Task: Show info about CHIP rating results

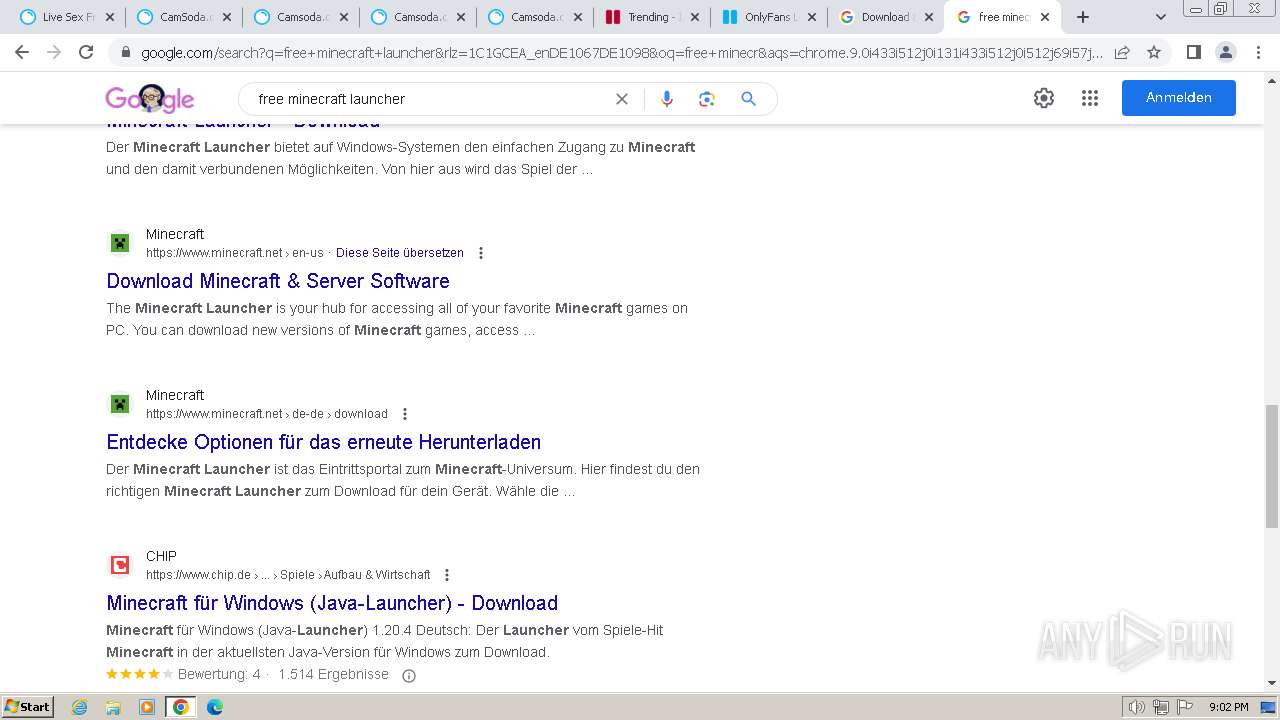Action: [x=408, y=675]
